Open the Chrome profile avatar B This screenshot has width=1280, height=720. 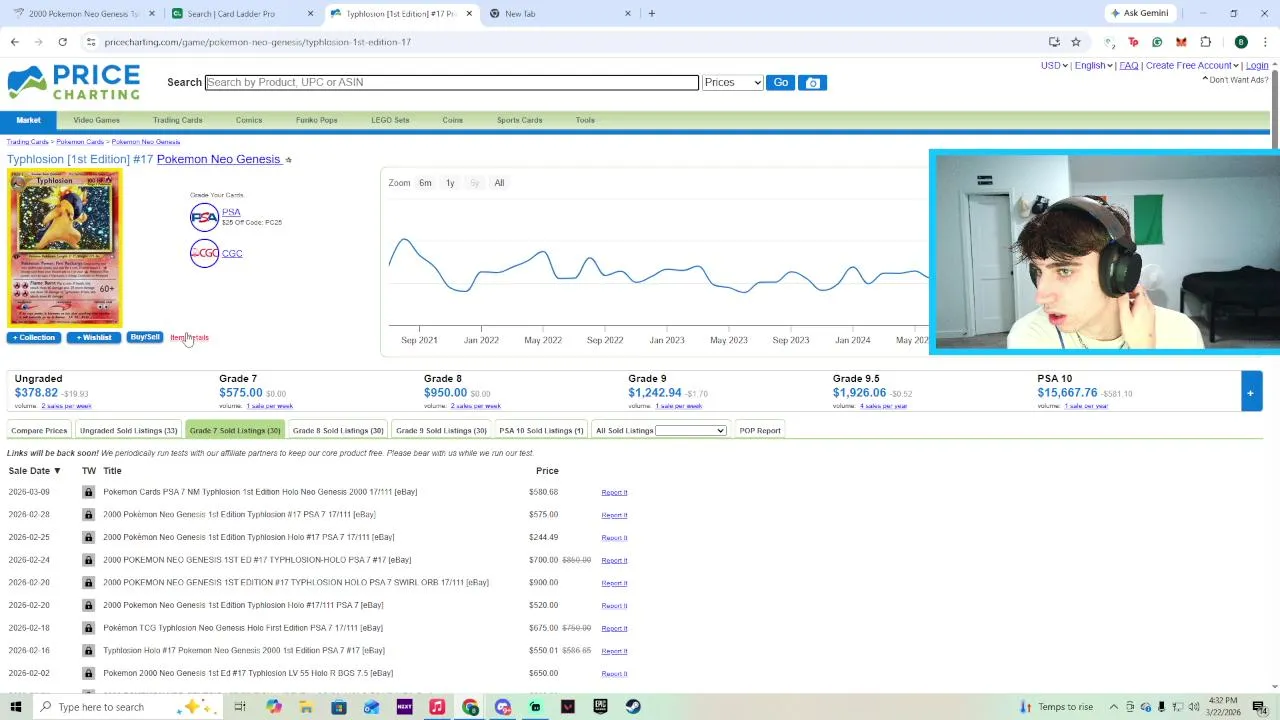coord(1241,42)
